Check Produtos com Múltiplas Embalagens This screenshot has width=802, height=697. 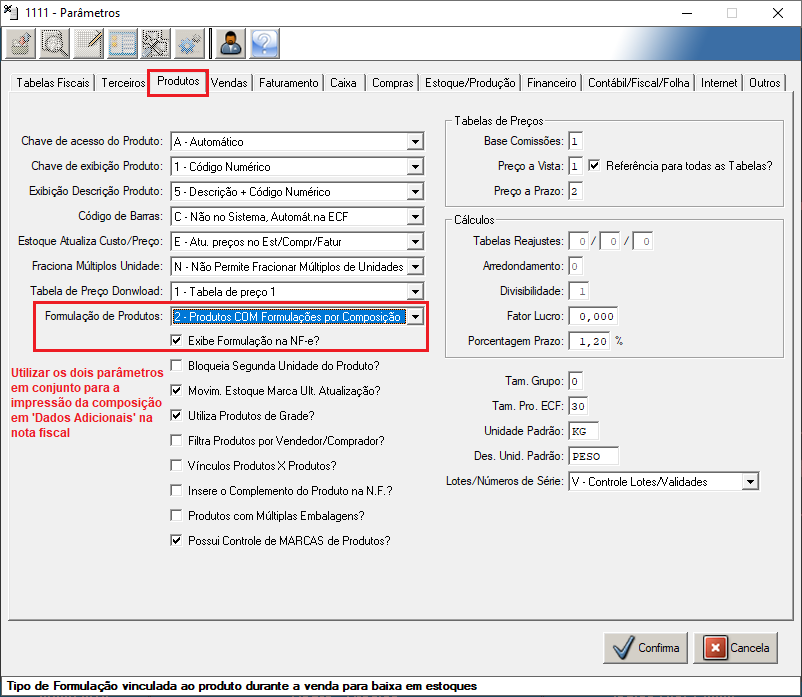(176, 515)
